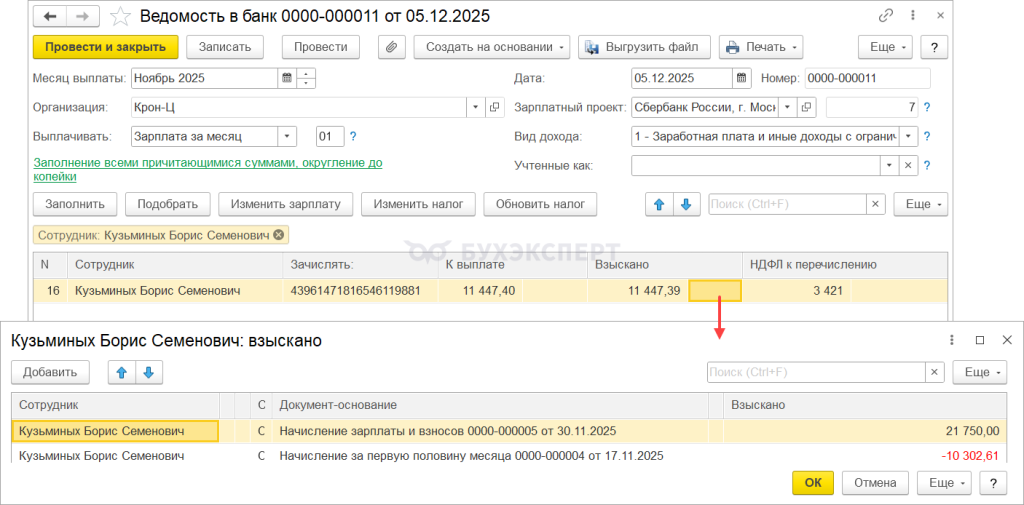Open the Вид дохода dropdown list
This screenshot has width=1024, height=505.
908,137
